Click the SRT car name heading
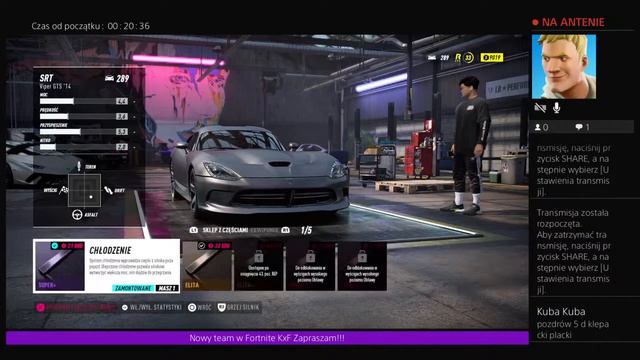640x360 pixels. pos(47,78)
